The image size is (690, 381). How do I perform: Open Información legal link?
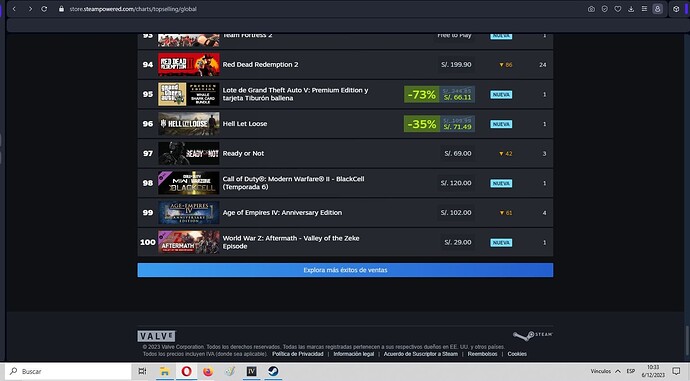[x=353, y=354]
